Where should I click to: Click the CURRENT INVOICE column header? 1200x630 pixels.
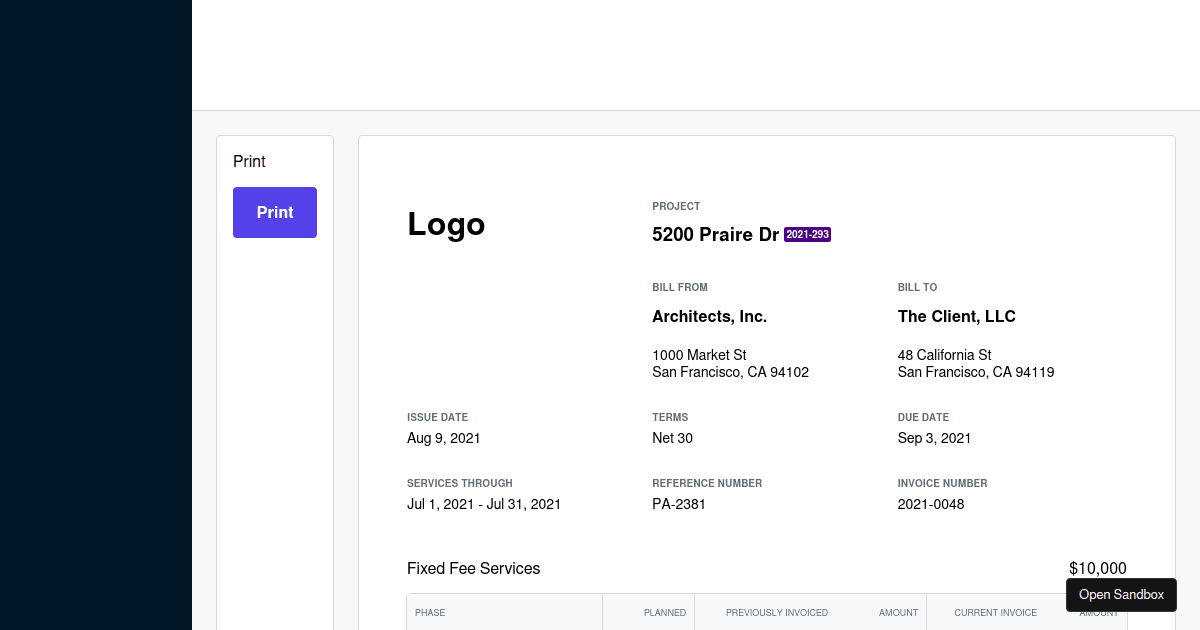click(x=995, y=613)
